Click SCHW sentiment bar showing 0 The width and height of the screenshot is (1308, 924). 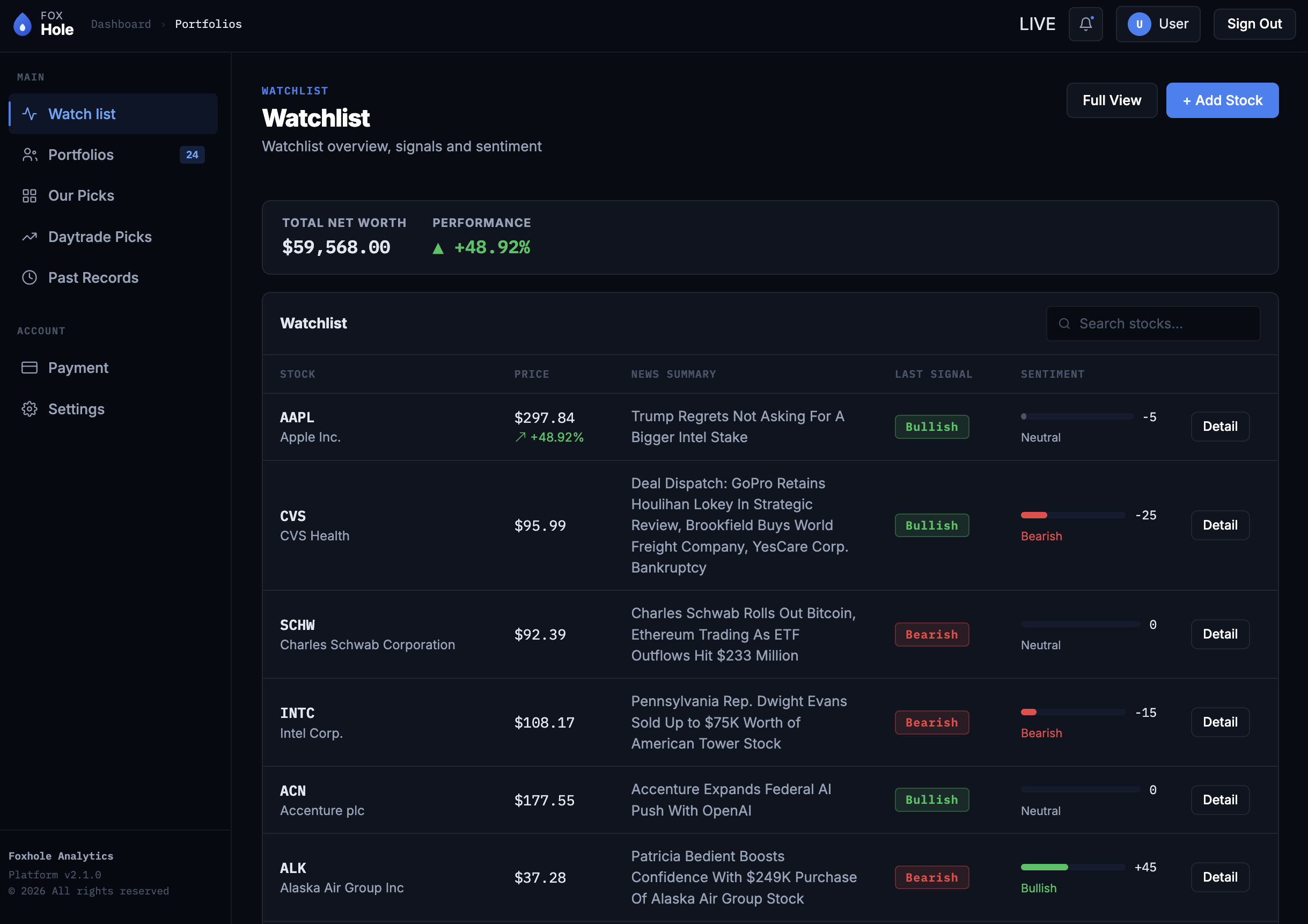point(1080,625)
